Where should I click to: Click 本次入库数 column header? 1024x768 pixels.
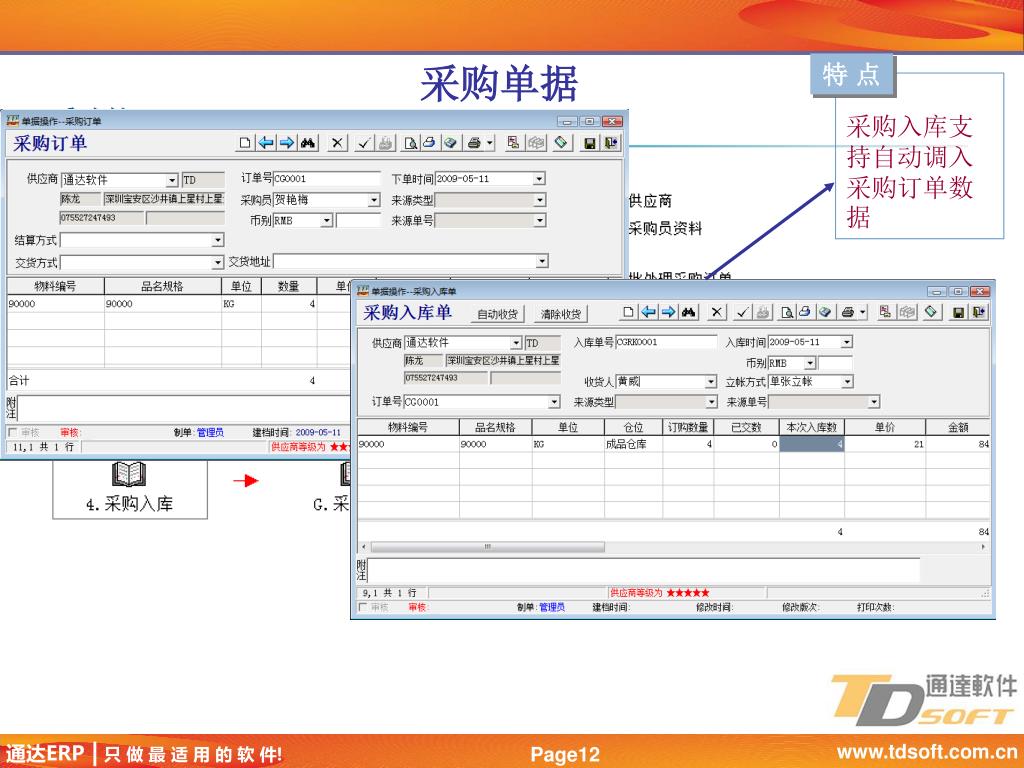click(812, 427)
